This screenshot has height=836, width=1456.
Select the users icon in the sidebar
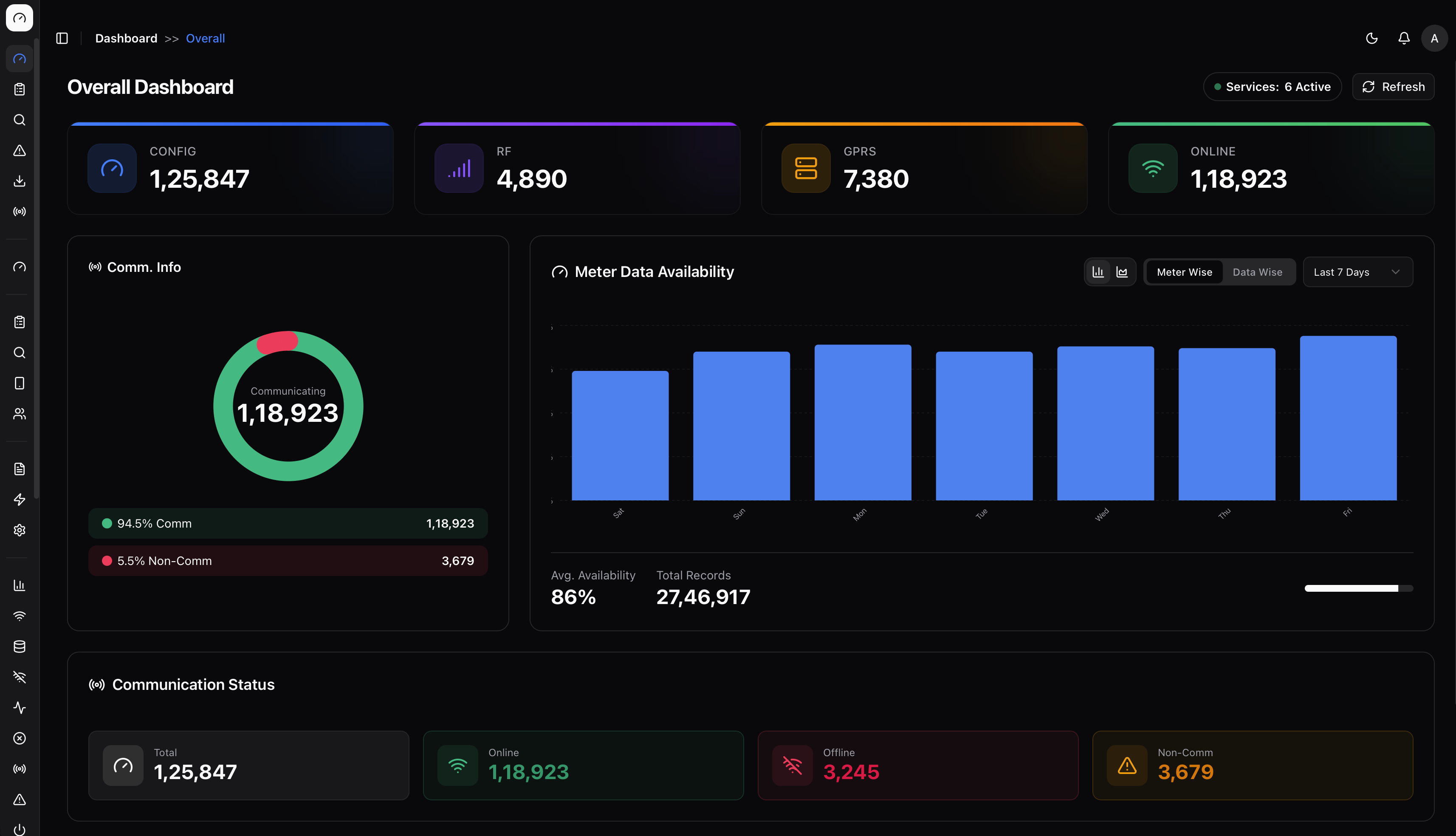[x=19, y=414]
